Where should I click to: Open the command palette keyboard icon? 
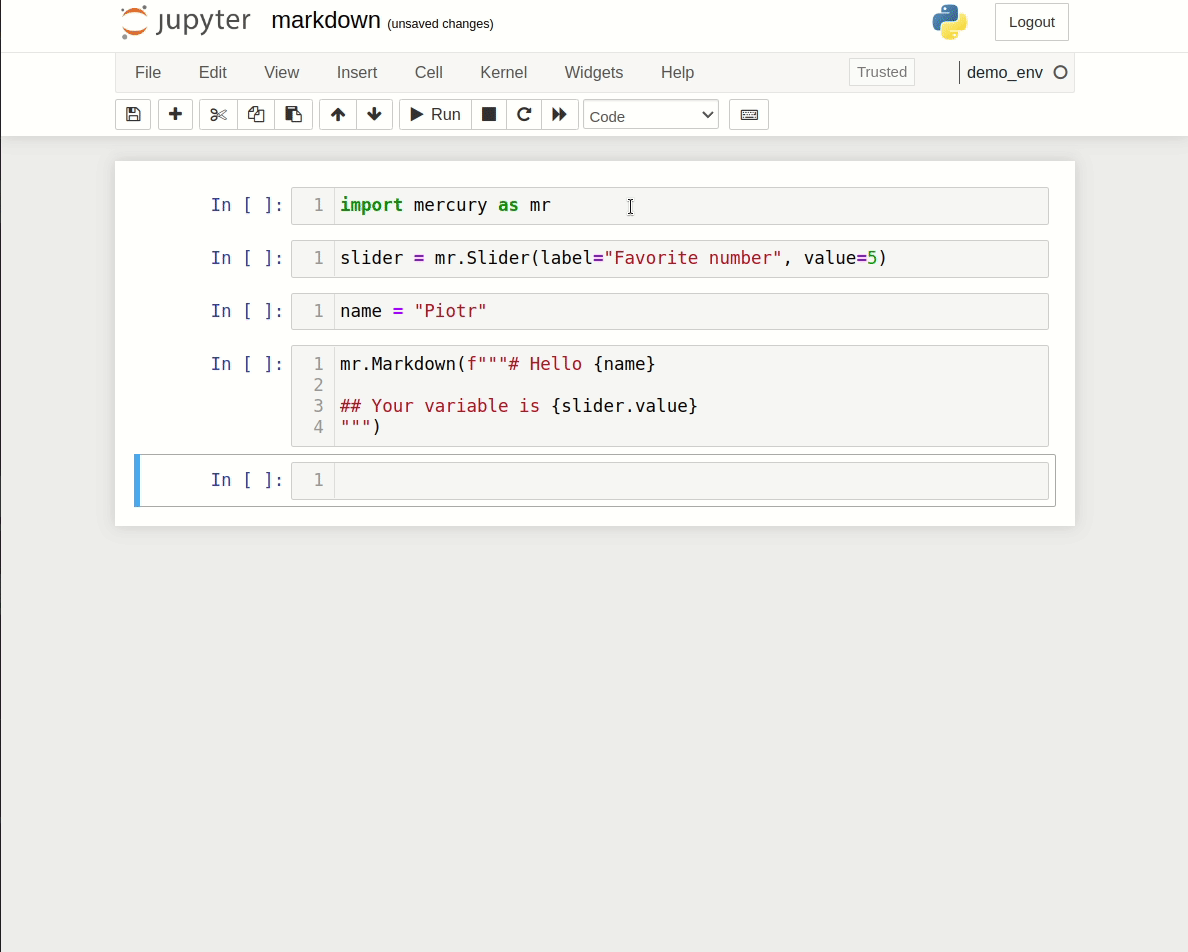pos(748,114)
